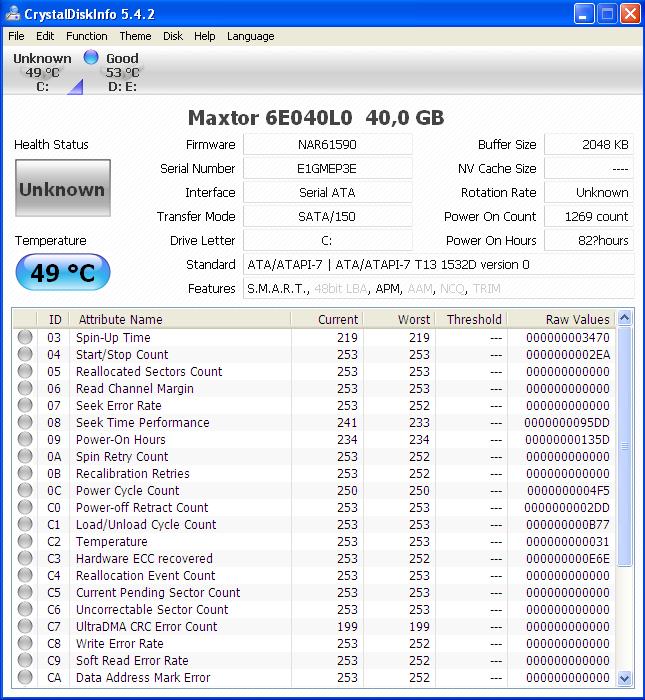Click the Raw Values column header
The height and width of the screenshot is (700, 645).
pyautogui.click(x=562, y=320)
